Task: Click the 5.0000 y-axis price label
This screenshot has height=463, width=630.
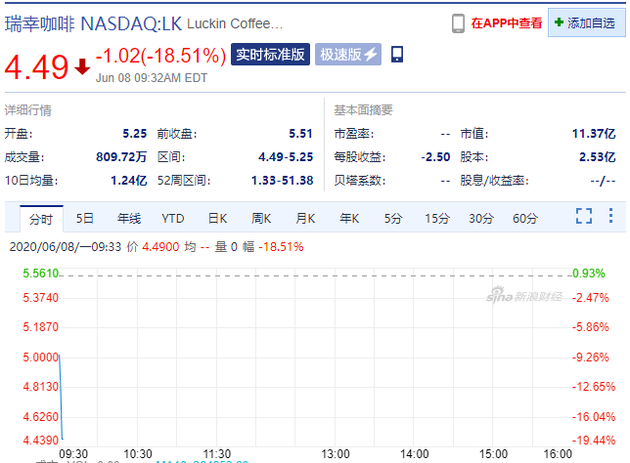Action: (x=41, y=357)
